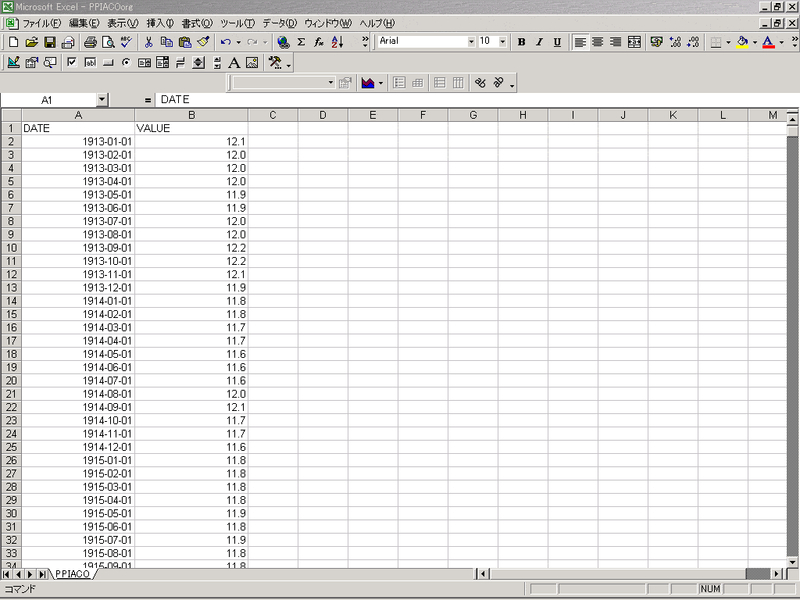Open print preview magnifier icon

(108, 42)
